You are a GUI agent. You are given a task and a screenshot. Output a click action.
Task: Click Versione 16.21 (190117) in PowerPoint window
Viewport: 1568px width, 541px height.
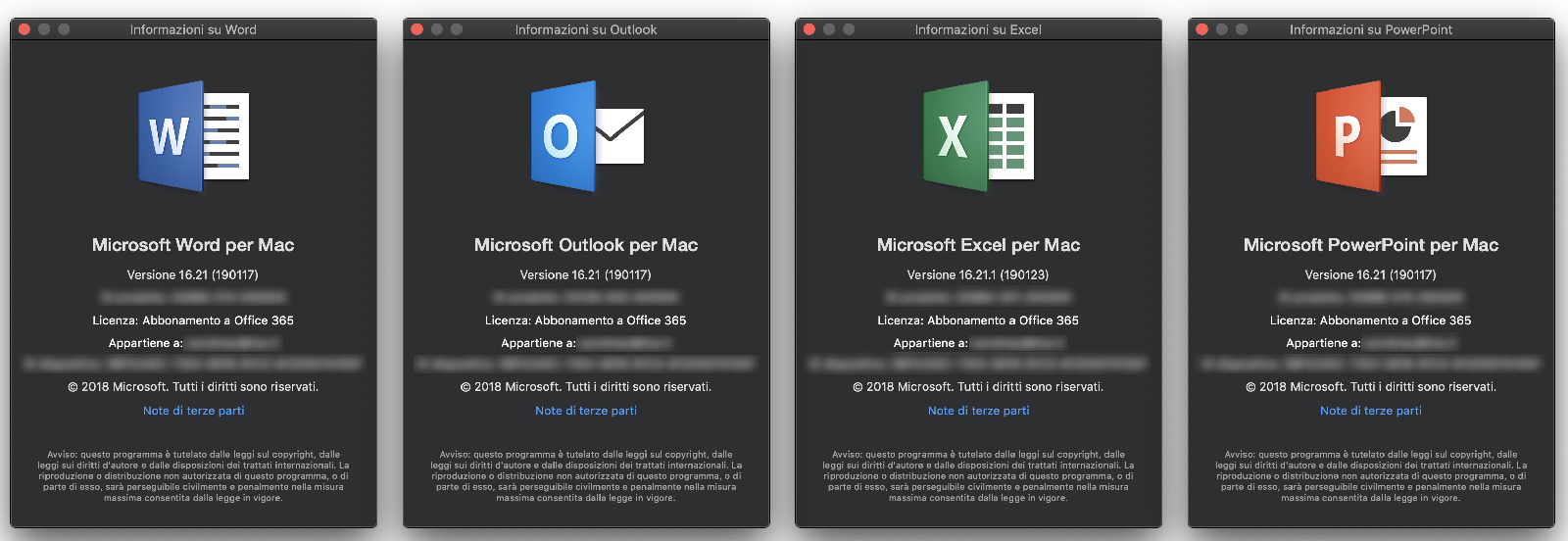[1371, 275]
